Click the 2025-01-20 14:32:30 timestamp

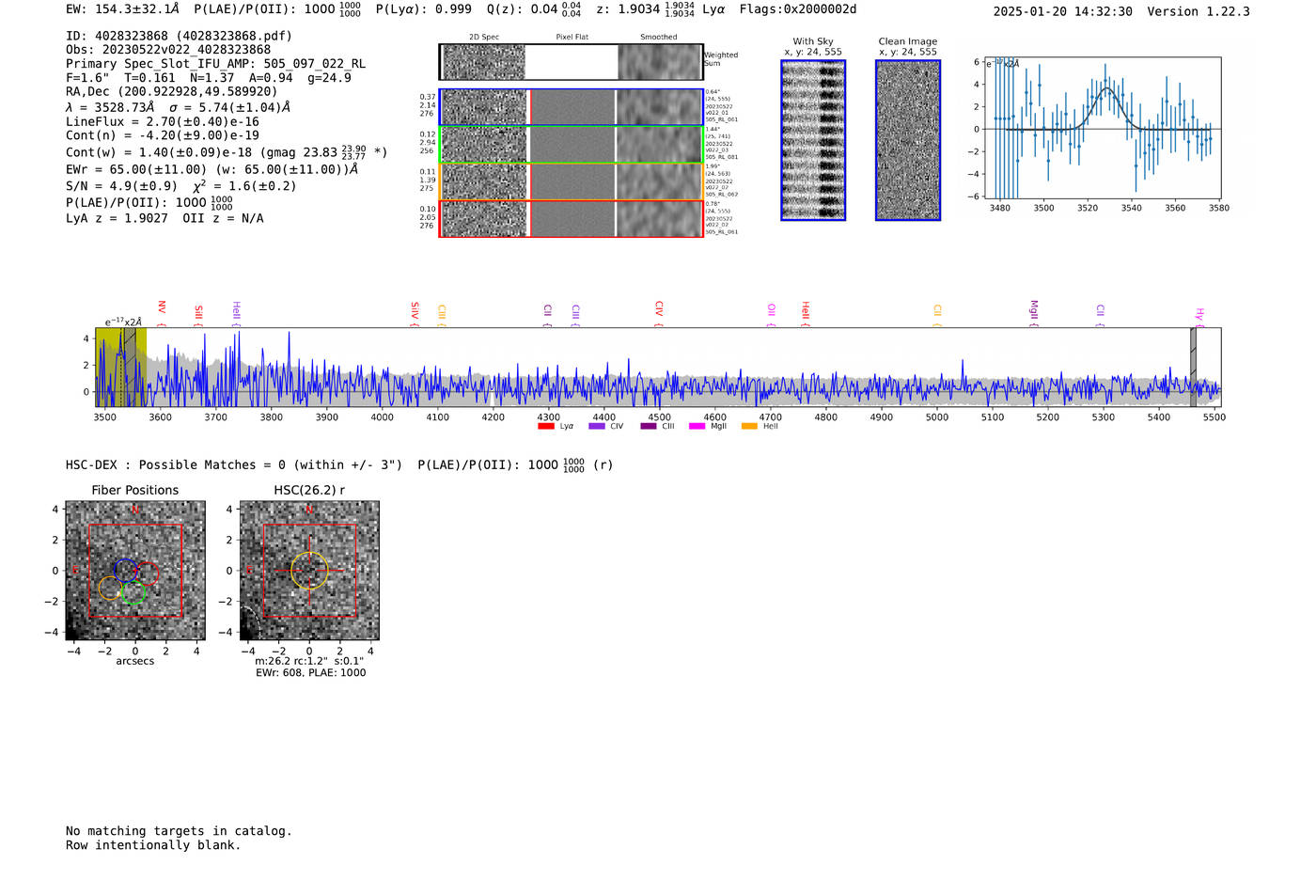click(x=1063, y=11)
